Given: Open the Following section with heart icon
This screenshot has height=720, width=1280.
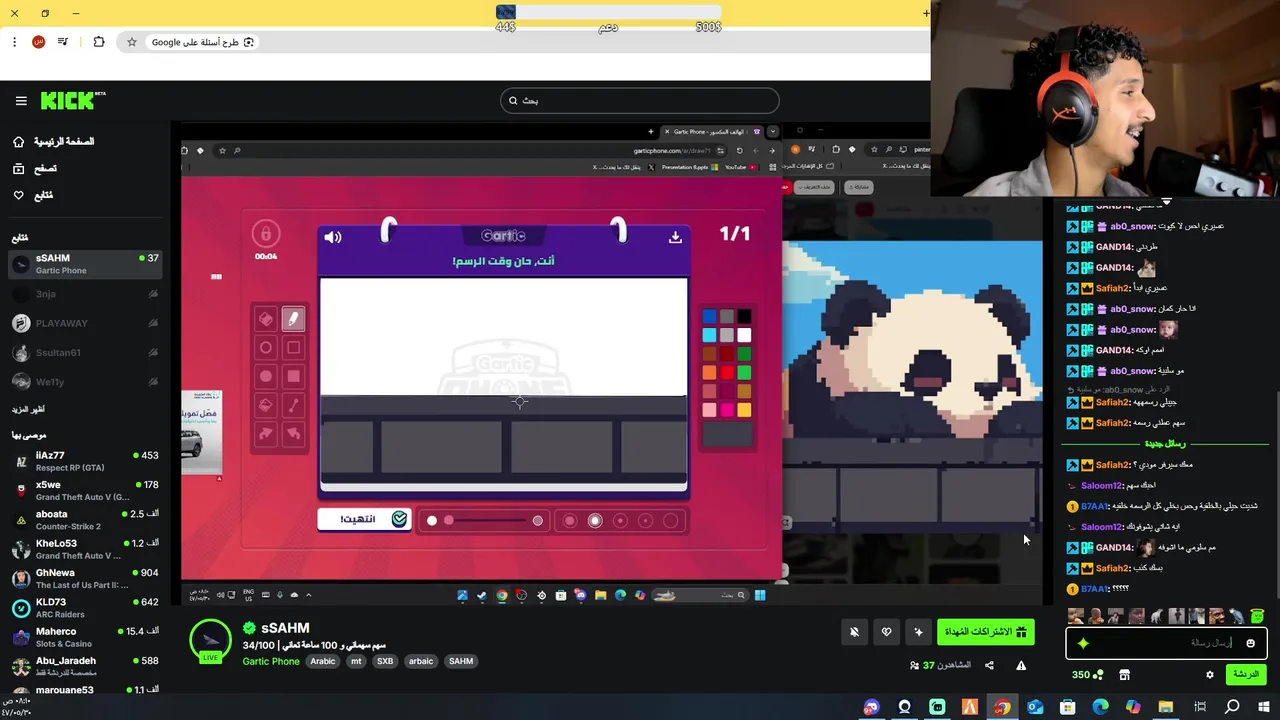Looking at the screenshot, I should 32,195.
